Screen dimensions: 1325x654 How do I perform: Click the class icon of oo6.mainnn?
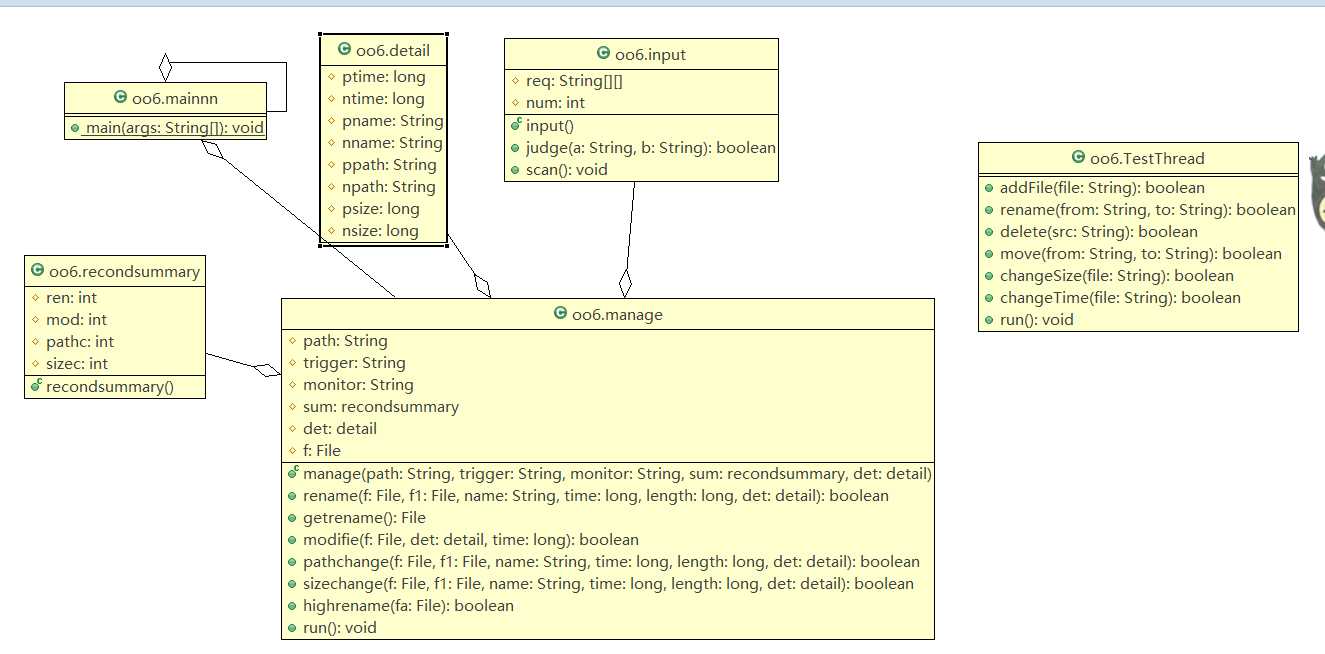coord(121,98)
